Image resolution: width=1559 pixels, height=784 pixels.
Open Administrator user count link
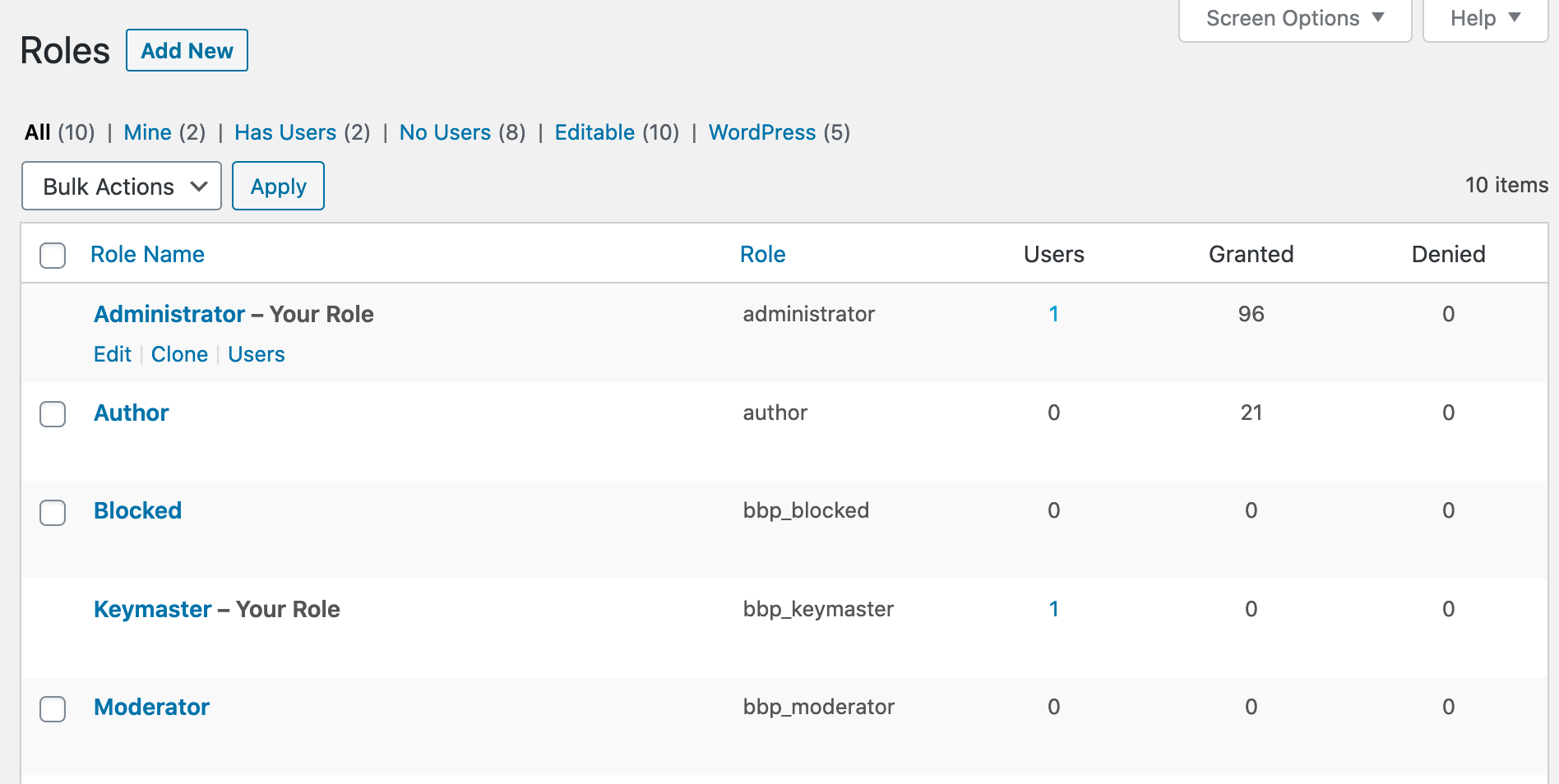pyautogui.click(x=1053, y=314)
